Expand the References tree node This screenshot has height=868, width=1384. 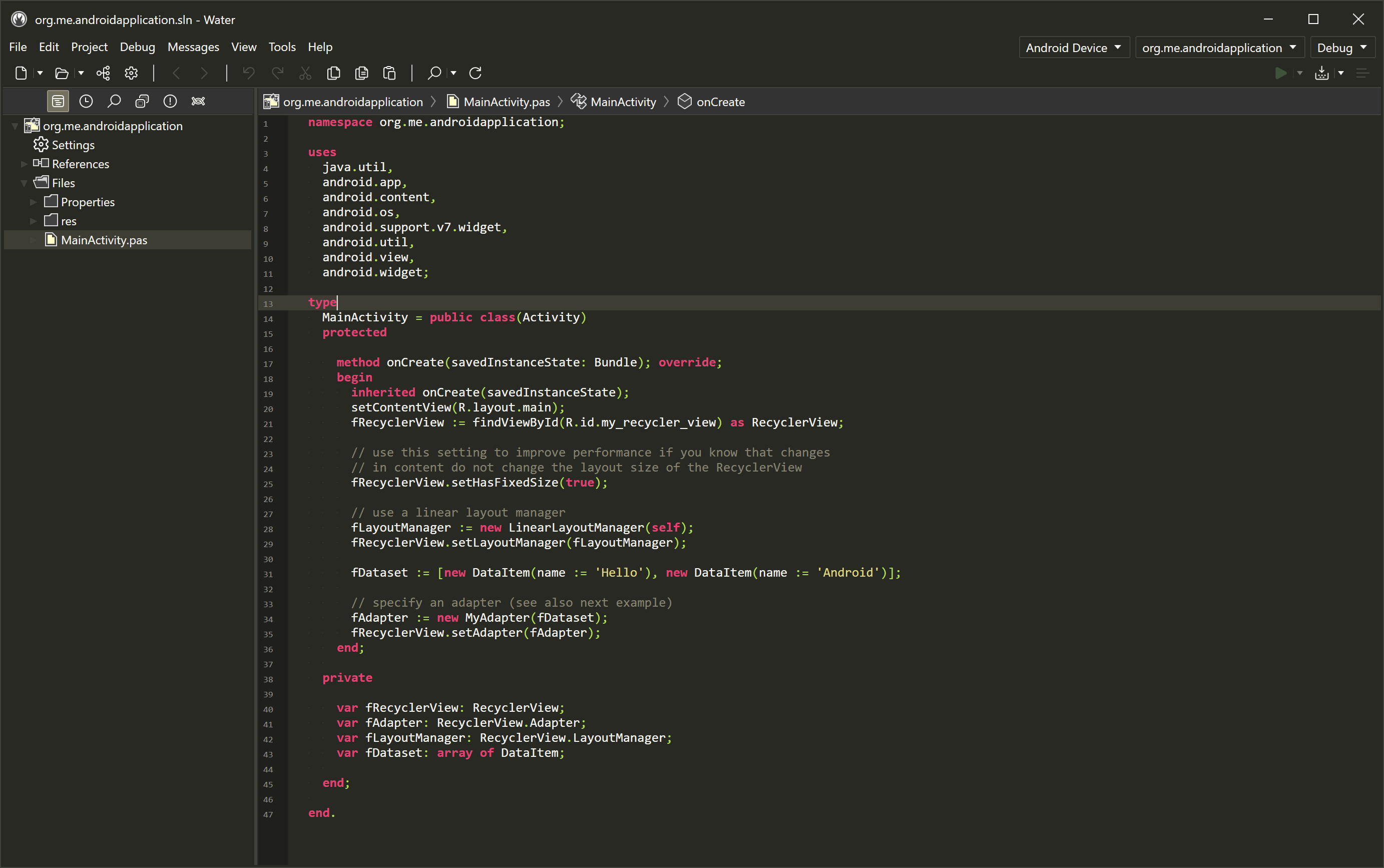coord(24,164)
